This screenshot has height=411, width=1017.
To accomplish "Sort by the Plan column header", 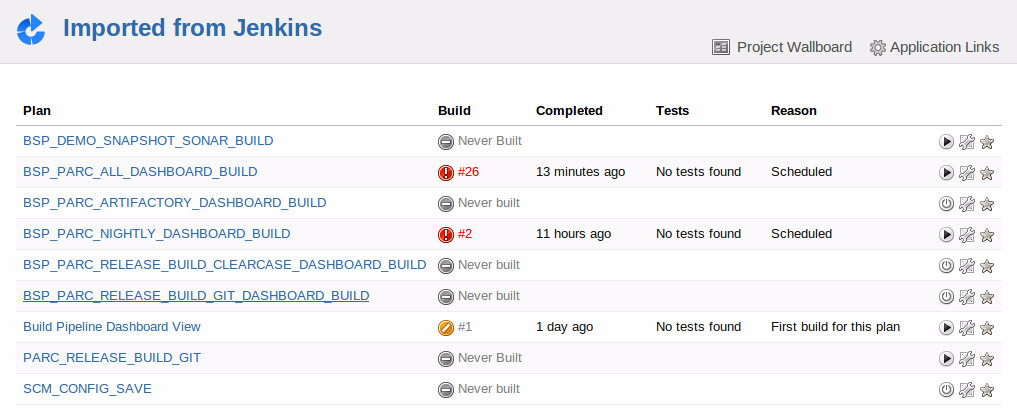I will pos(37,111).
